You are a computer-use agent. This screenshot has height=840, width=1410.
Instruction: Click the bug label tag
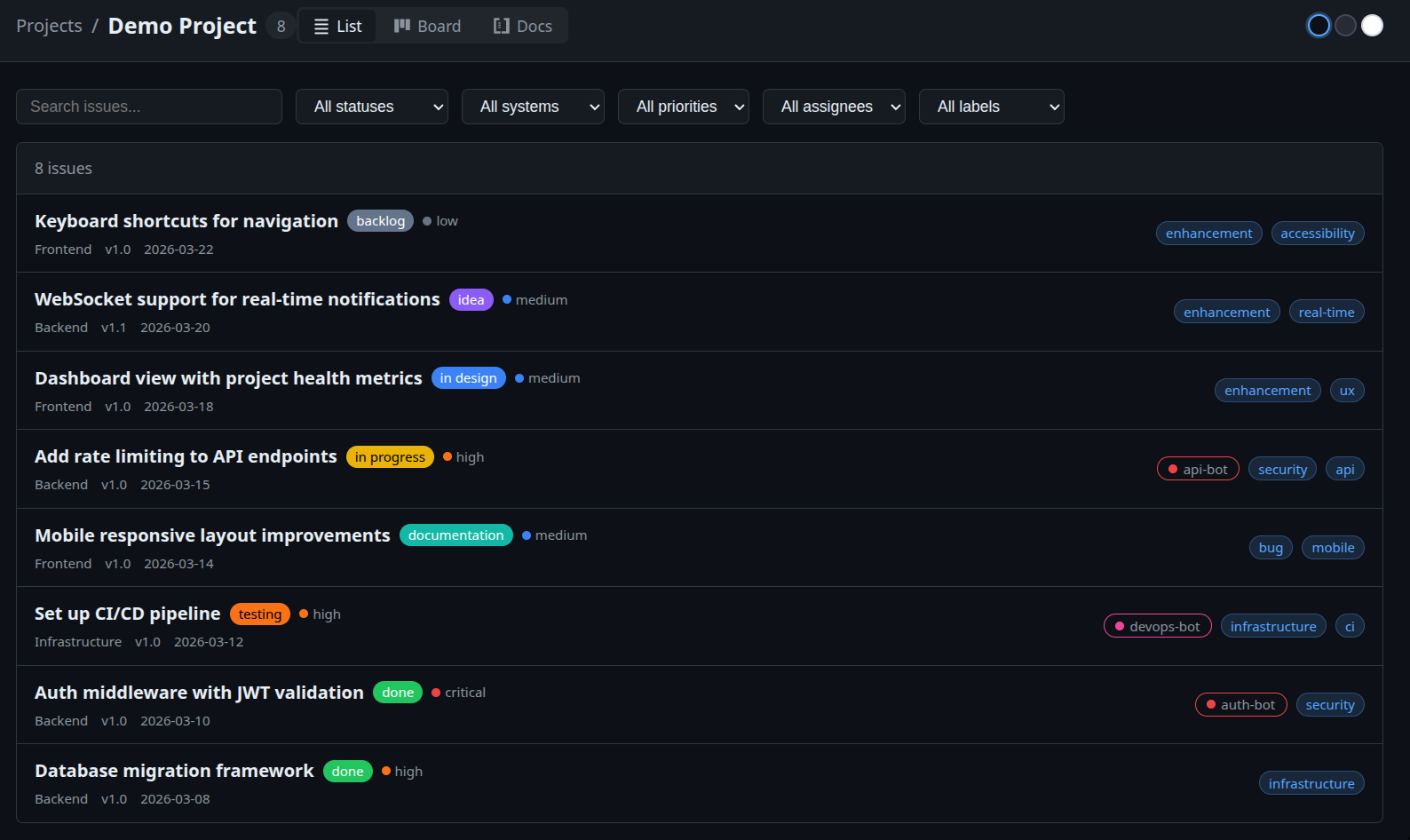click(1271, 548)
